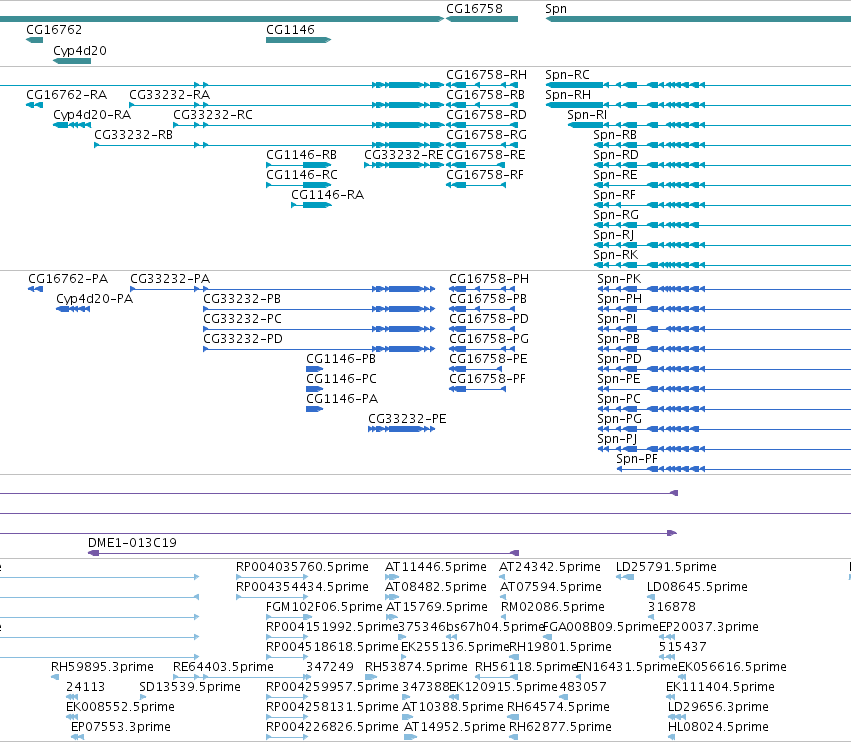Select the RH59895.3prime EST label
The width and height of the screenshot is (851, 742).
(x=102, y=667)
